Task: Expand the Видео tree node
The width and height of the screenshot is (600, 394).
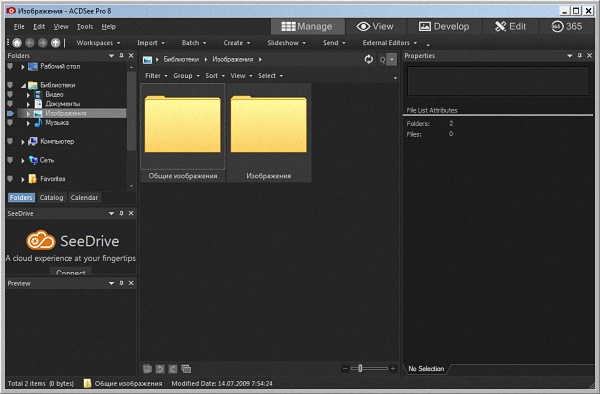Action: [x=28, y=94]
